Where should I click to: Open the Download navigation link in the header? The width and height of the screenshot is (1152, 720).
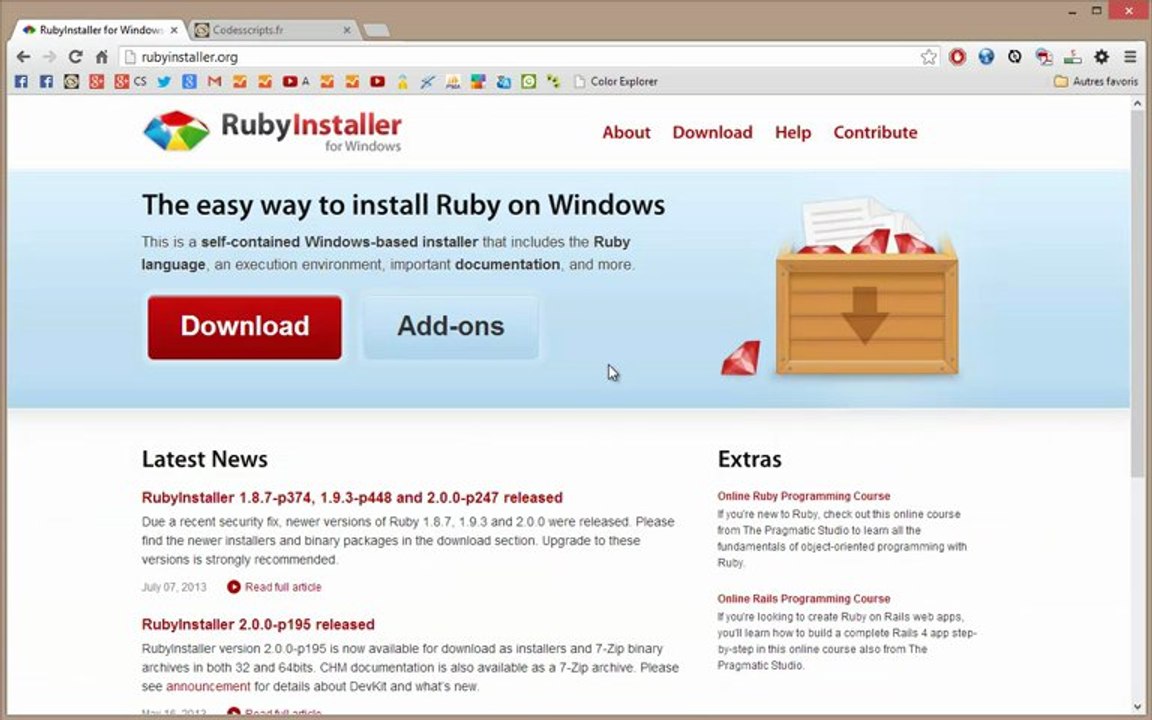pos(713,132)
